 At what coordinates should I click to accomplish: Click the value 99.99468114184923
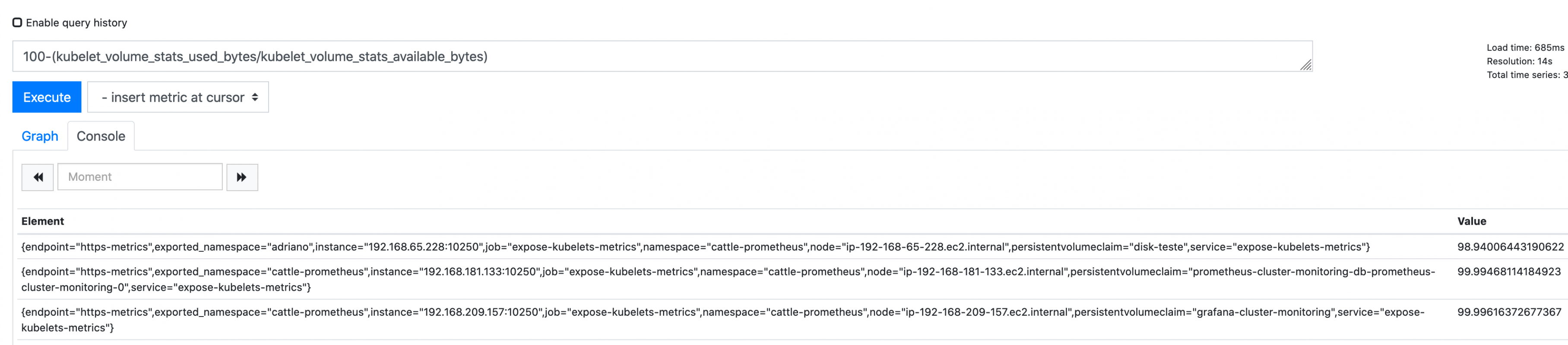coord(1508,272)
